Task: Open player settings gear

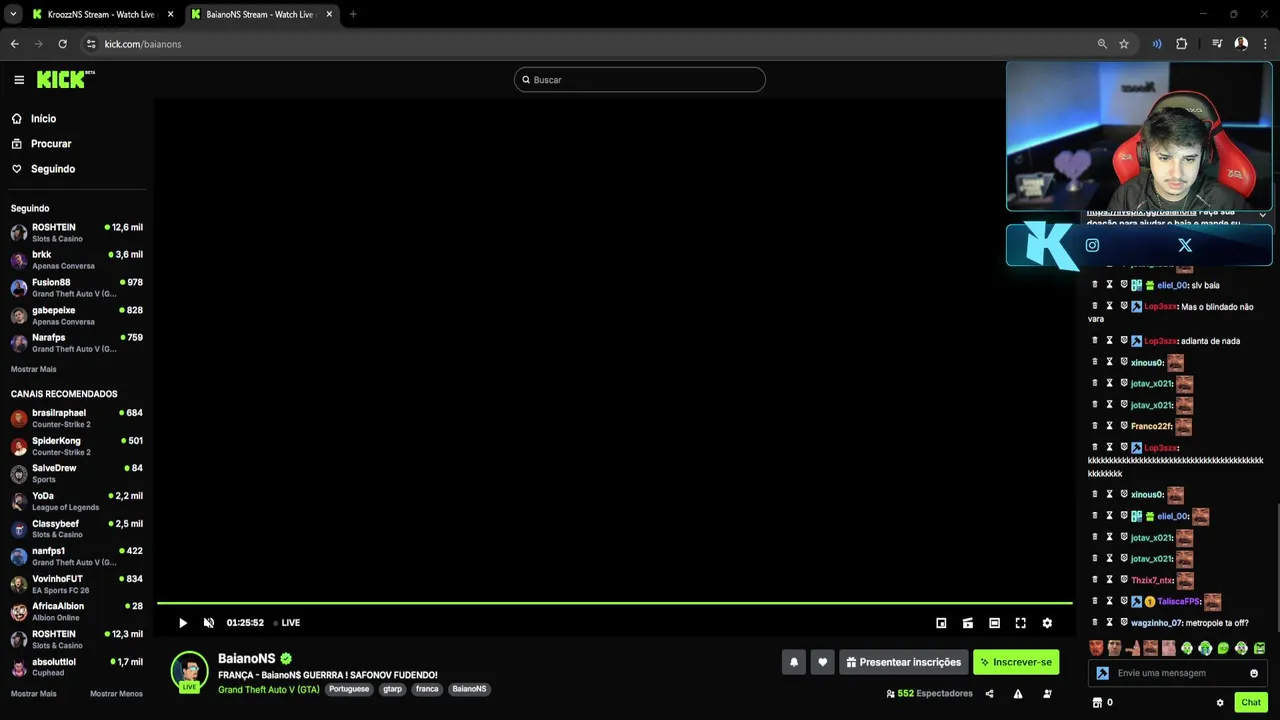Action: click(x=1047, y=623)
